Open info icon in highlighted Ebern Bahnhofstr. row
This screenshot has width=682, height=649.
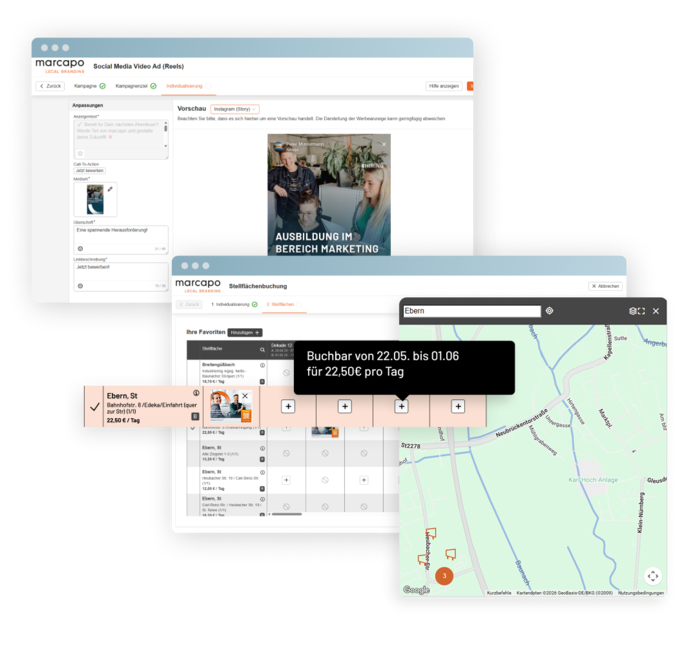coord(196,393)
